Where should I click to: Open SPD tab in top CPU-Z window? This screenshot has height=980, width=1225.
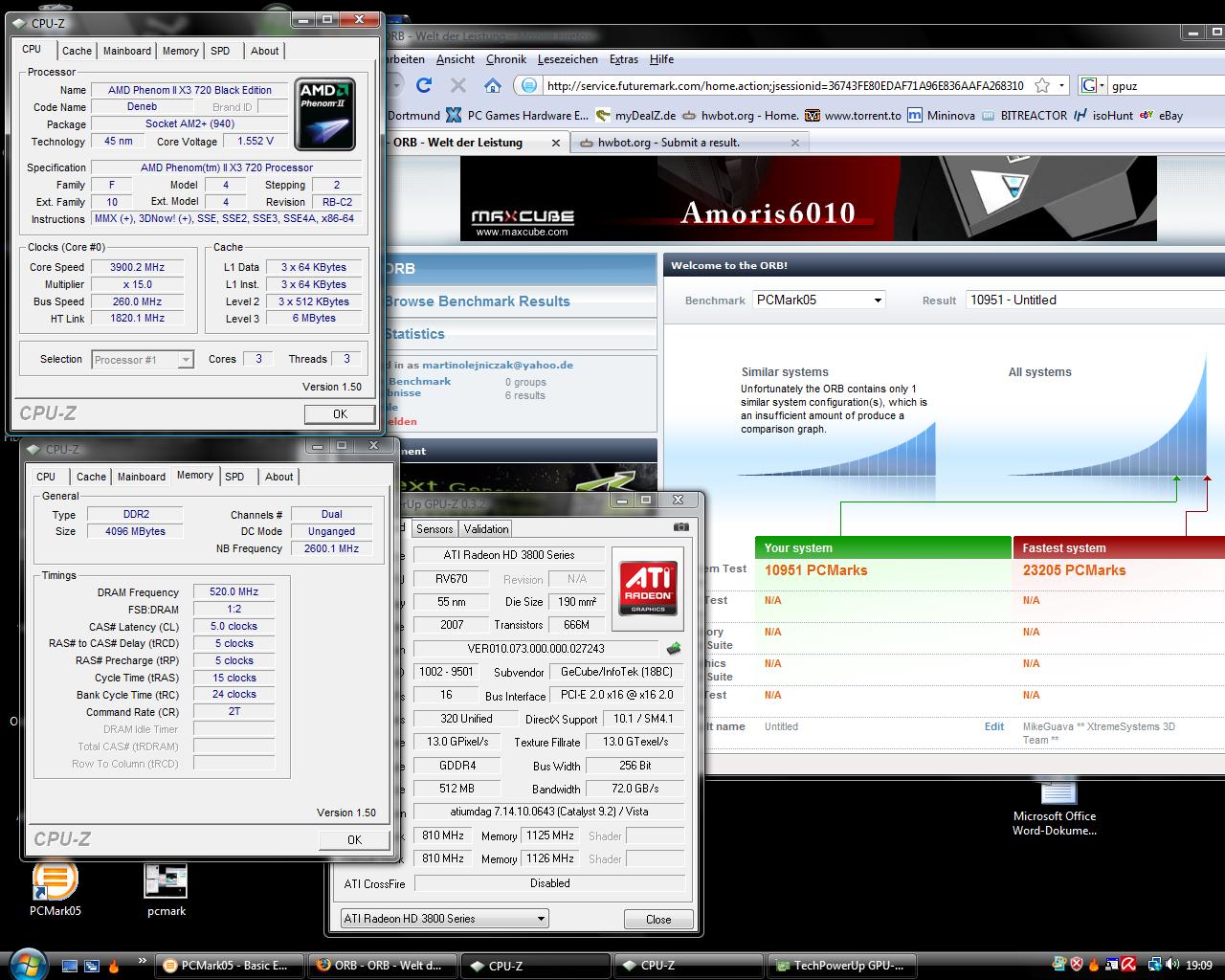[220, 51]
